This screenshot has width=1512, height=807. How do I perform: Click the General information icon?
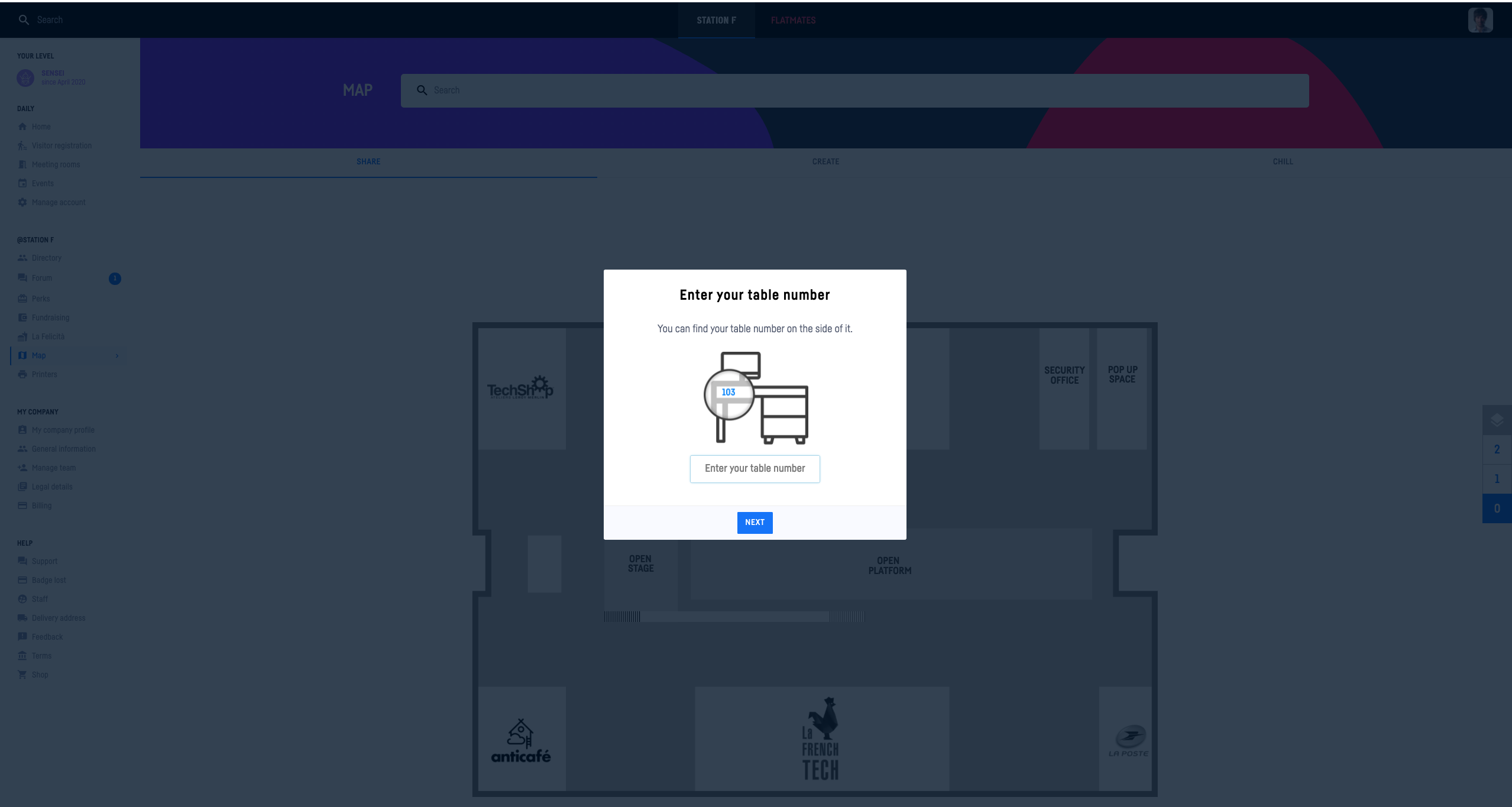pyautogui.click(x=22, y=449)
